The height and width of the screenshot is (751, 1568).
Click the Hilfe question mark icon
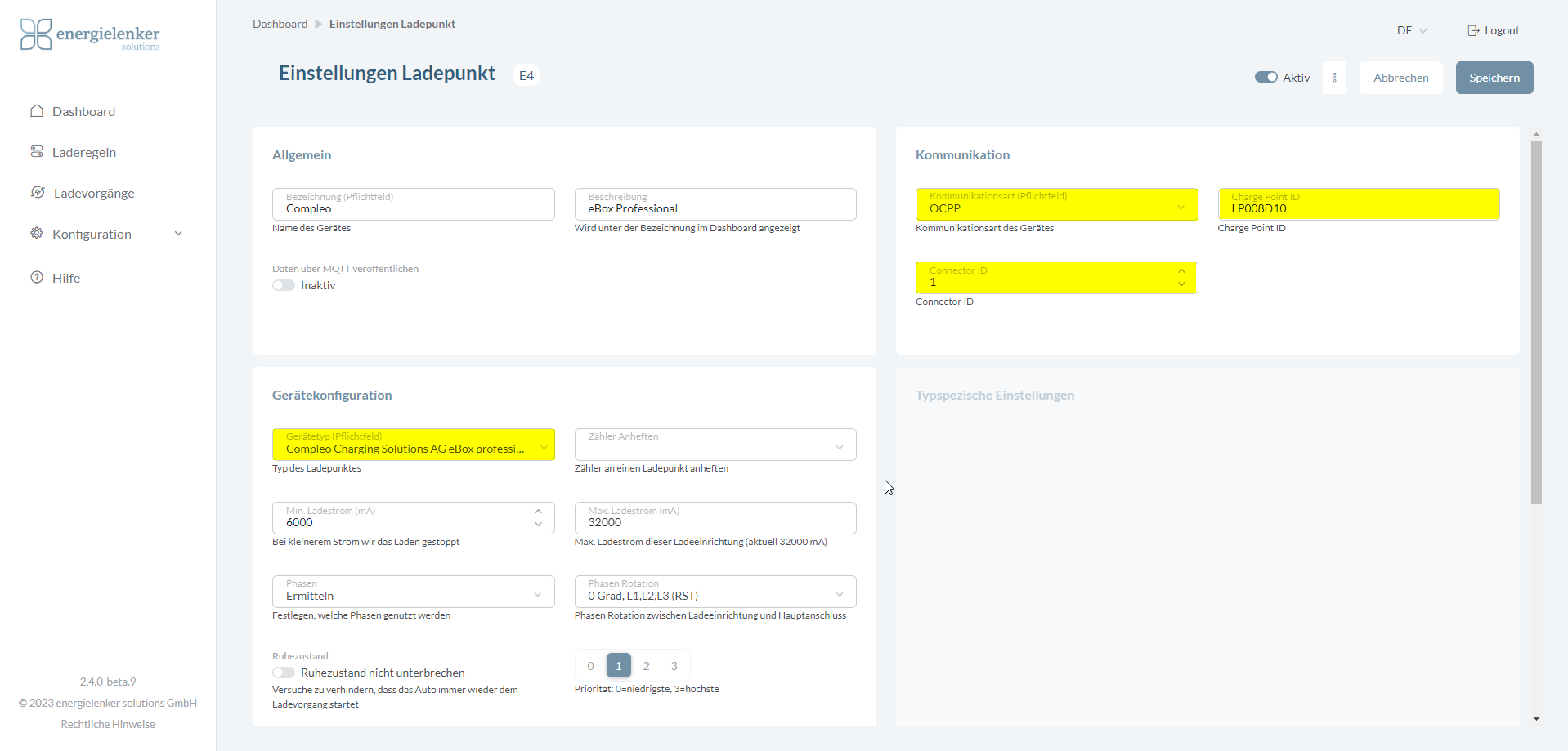37,278
